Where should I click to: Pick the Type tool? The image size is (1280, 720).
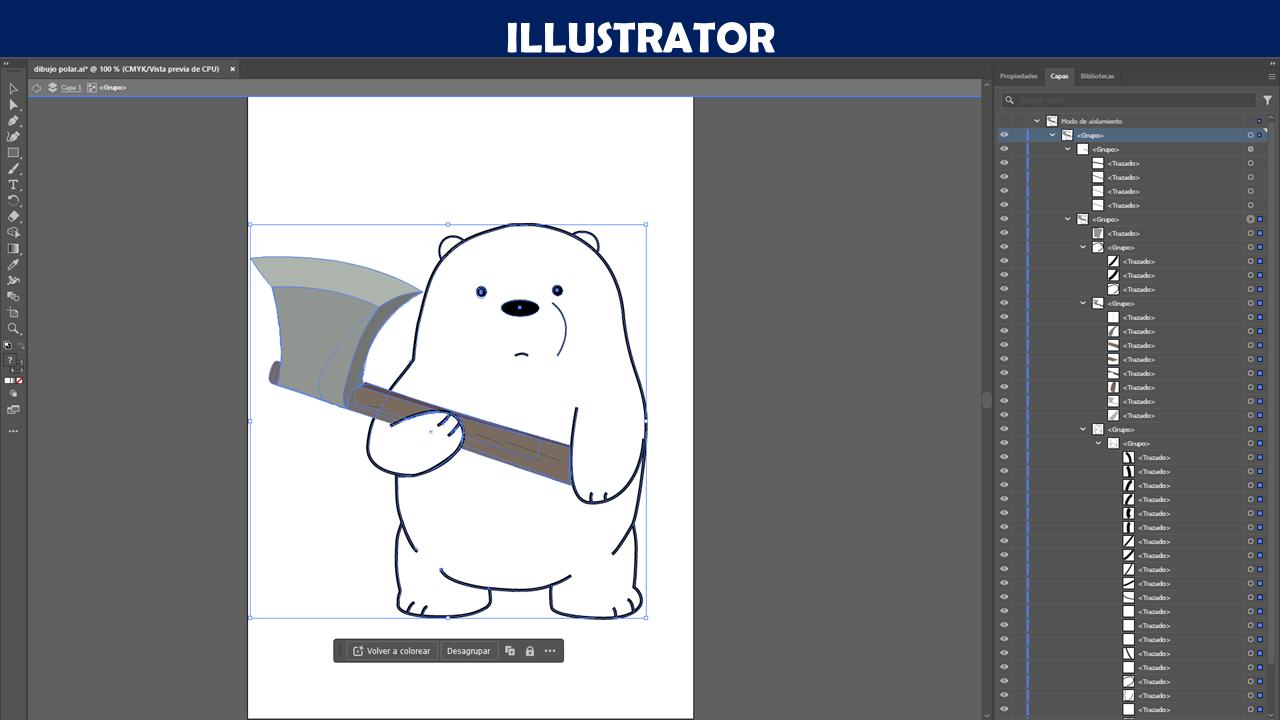13,185
